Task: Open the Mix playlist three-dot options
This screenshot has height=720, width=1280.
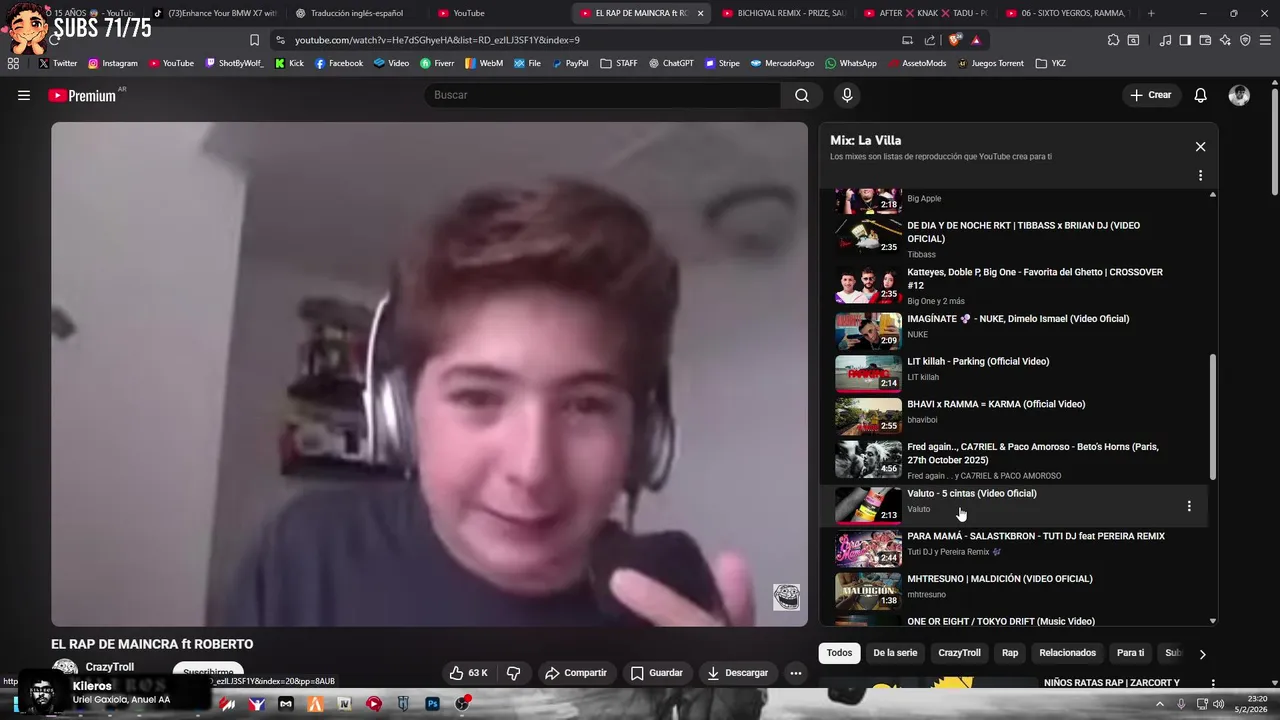Action: (x=1200, y=175)
